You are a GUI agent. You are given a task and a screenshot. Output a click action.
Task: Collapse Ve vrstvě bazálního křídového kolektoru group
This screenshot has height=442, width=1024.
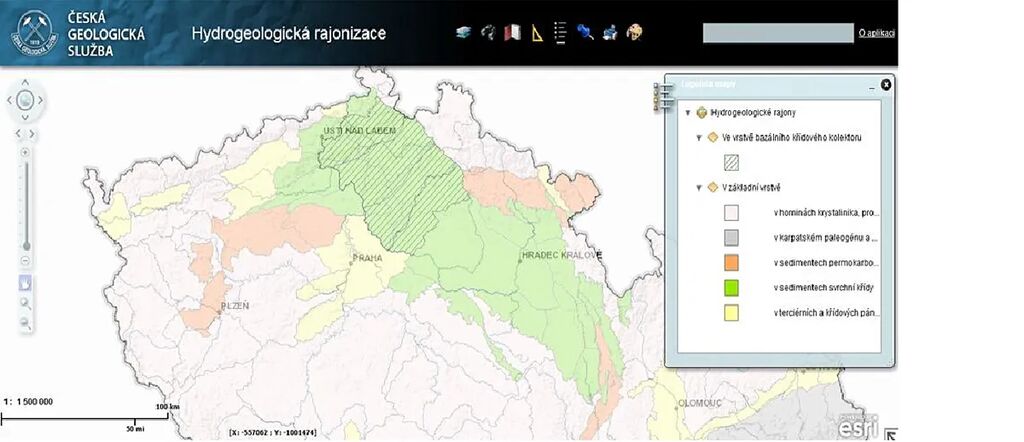[699, 137]
